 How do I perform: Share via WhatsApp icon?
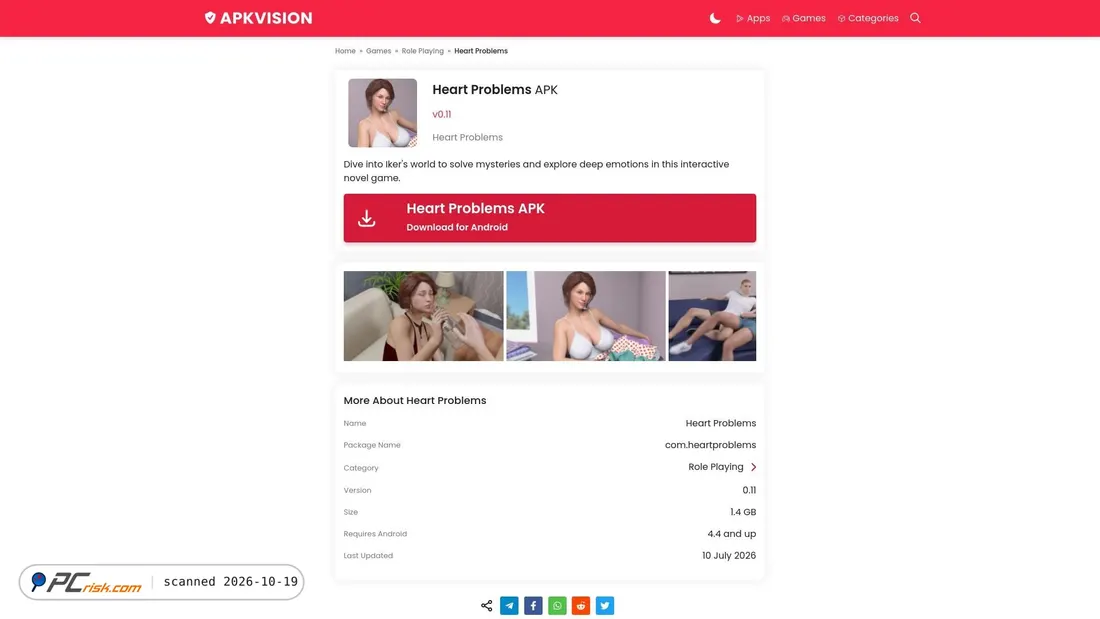click(x=557, y=606)
